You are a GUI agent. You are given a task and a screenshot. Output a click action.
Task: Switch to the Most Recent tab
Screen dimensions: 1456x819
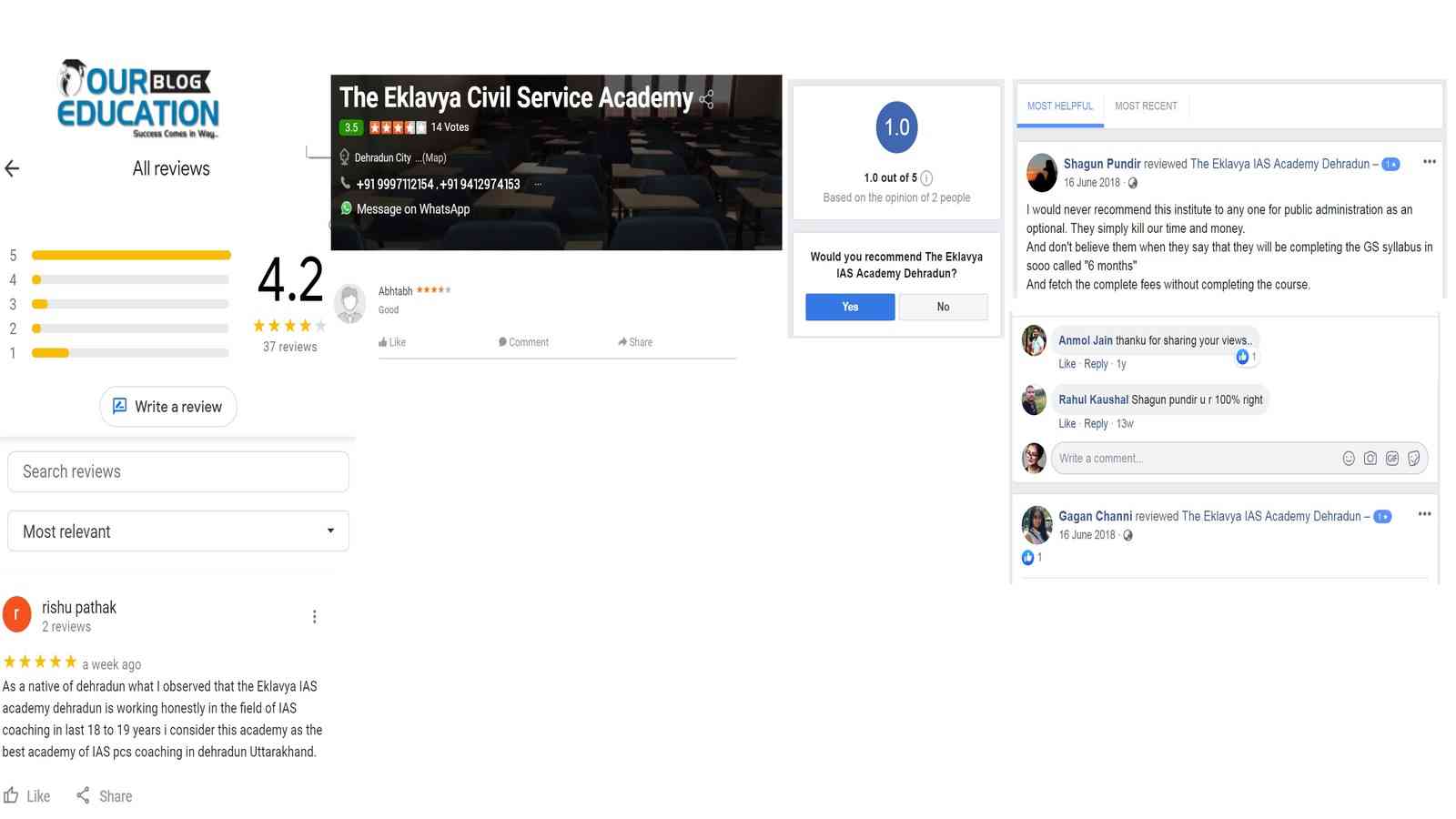pos(1146,106)
